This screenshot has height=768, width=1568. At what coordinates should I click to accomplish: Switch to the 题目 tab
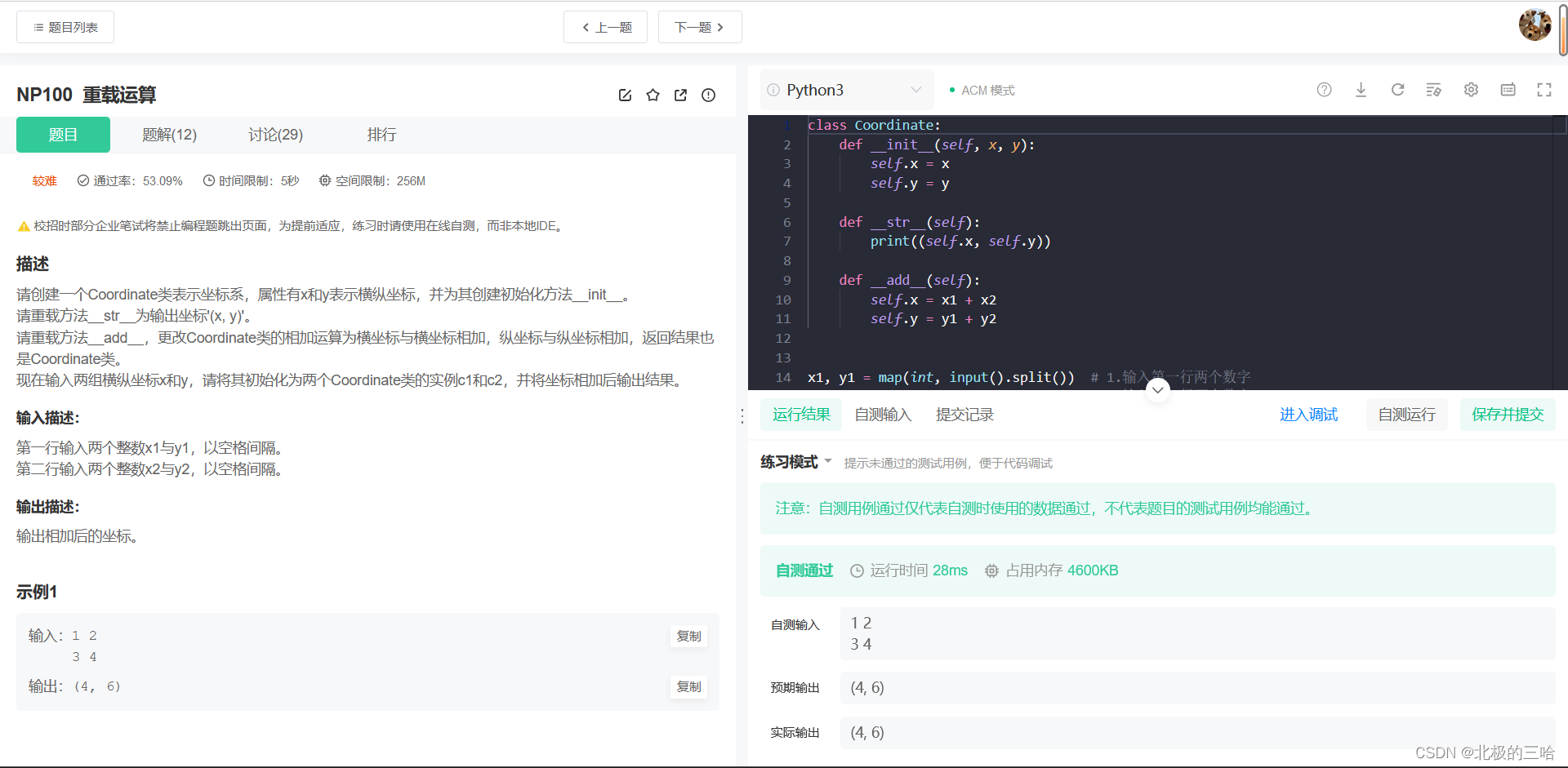tap(63, 135)
